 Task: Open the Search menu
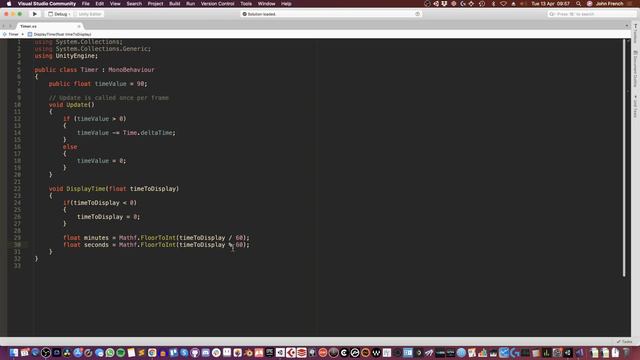pos(134,4)
